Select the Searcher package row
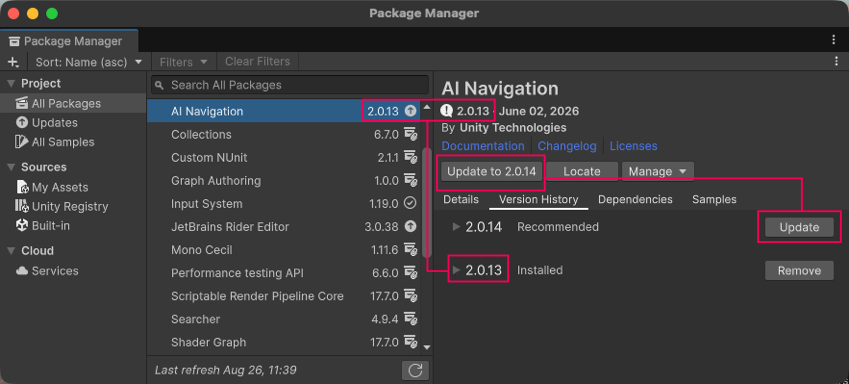 point(283,319)
